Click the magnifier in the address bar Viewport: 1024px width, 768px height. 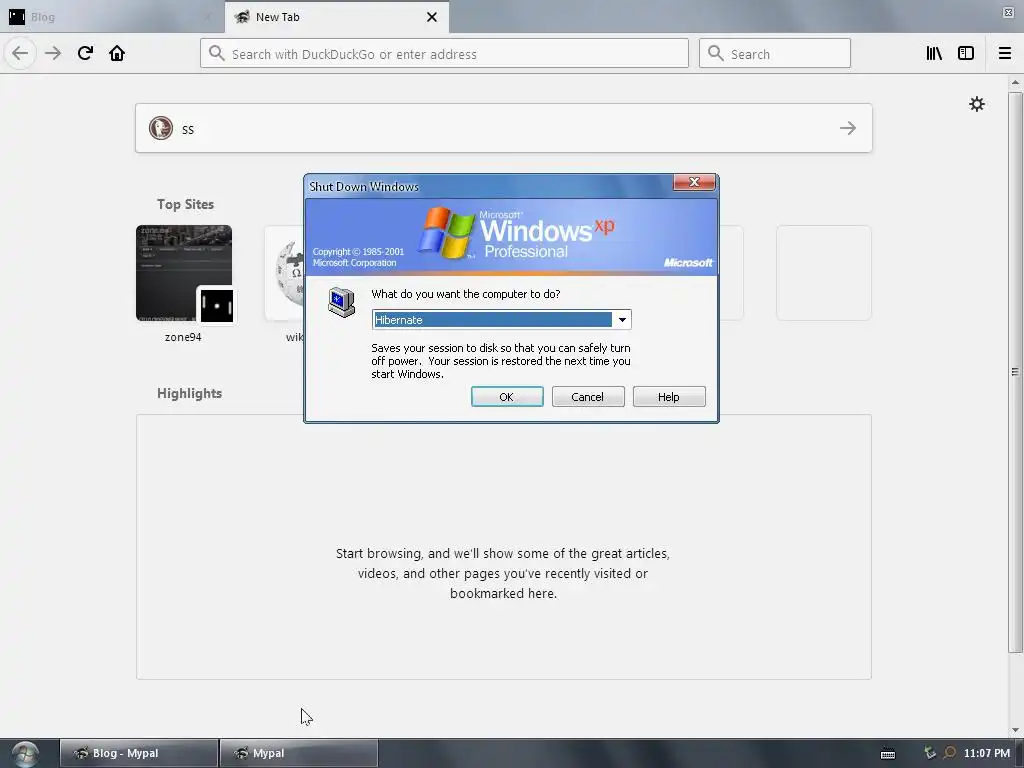217,54
